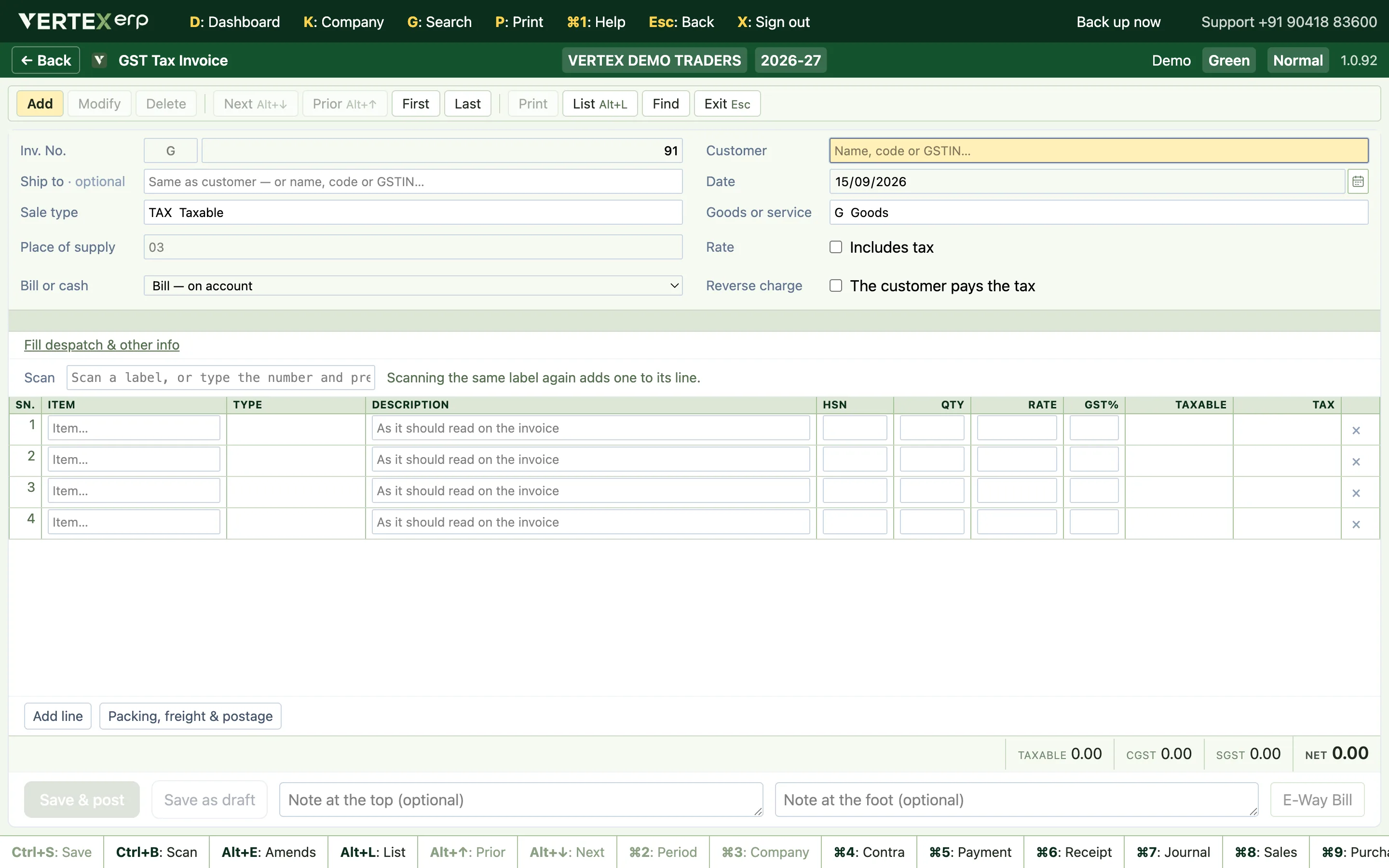Open the Sale type Taxable field
This screenshot has height=868, width=1389.
tap(413, 212)
